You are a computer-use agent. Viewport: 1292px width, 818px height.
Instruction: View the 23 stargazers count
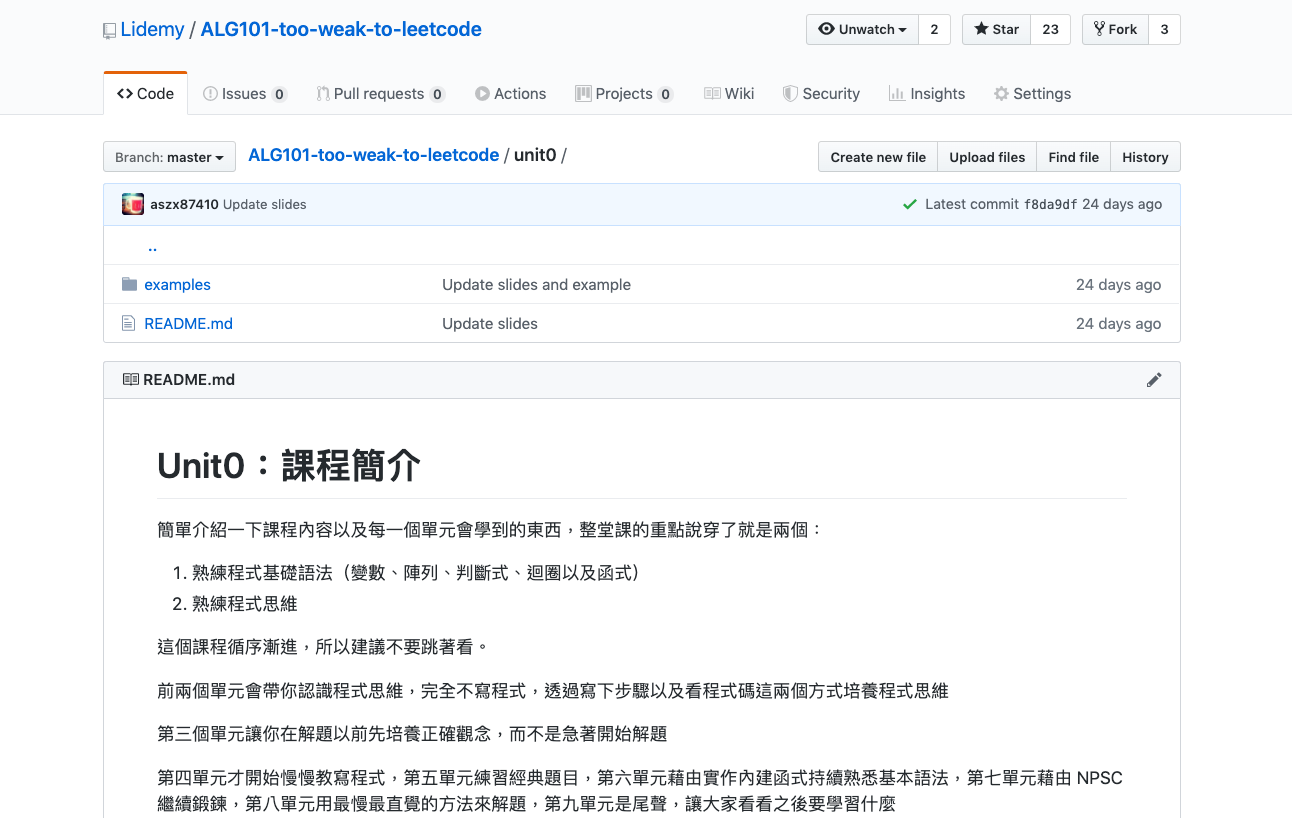pos(1050,29)
